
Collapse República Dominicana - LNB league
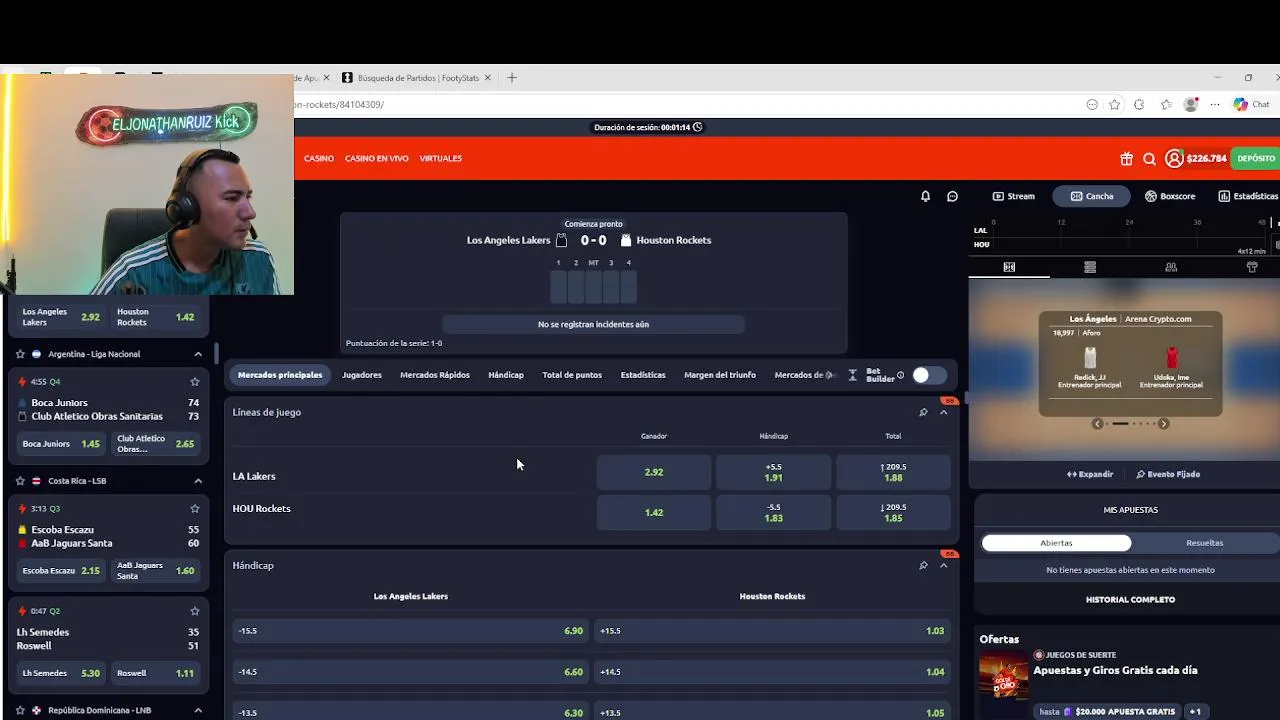point(198,710)
